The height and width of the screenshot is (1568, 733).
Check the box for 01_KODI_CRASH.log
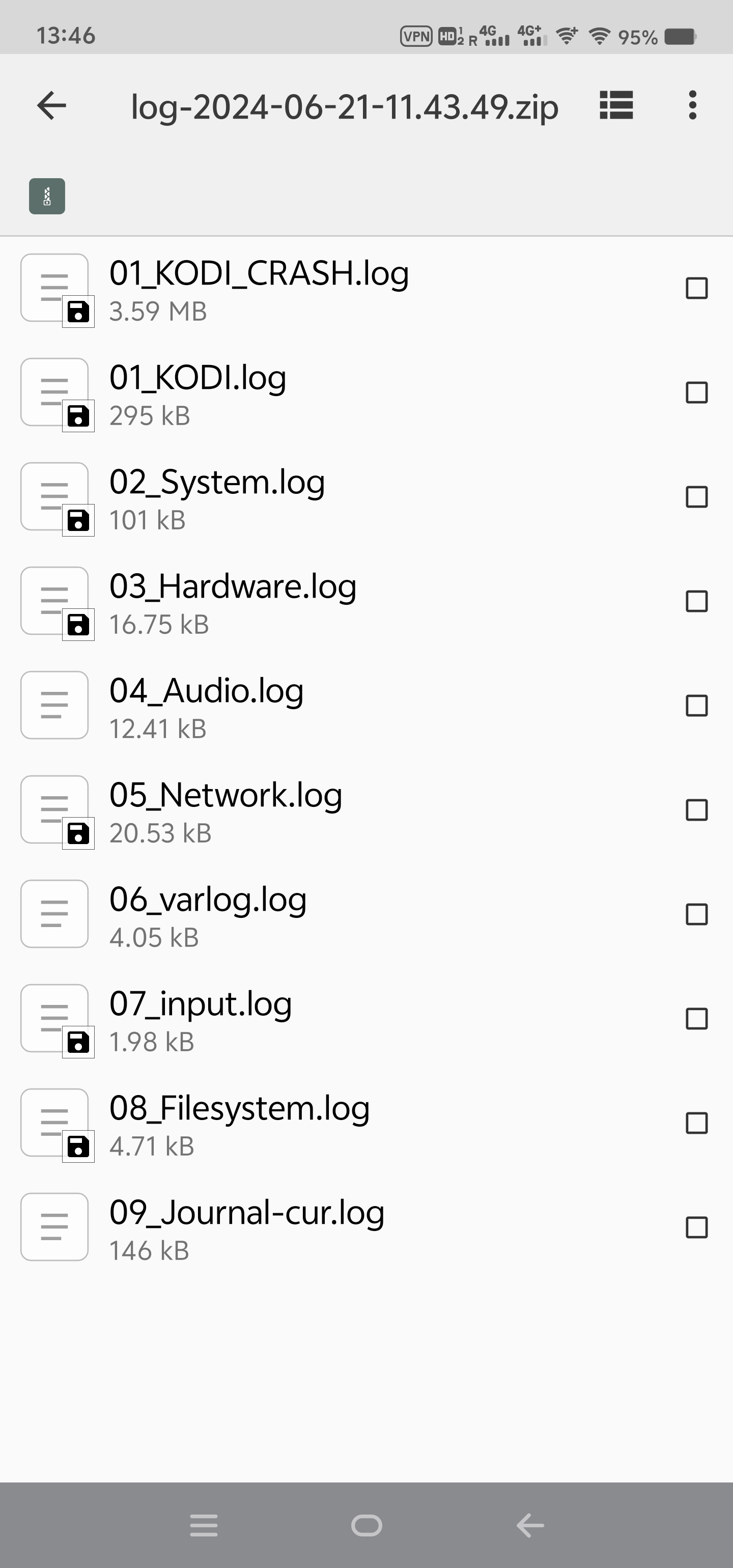(x=696, y=288)
